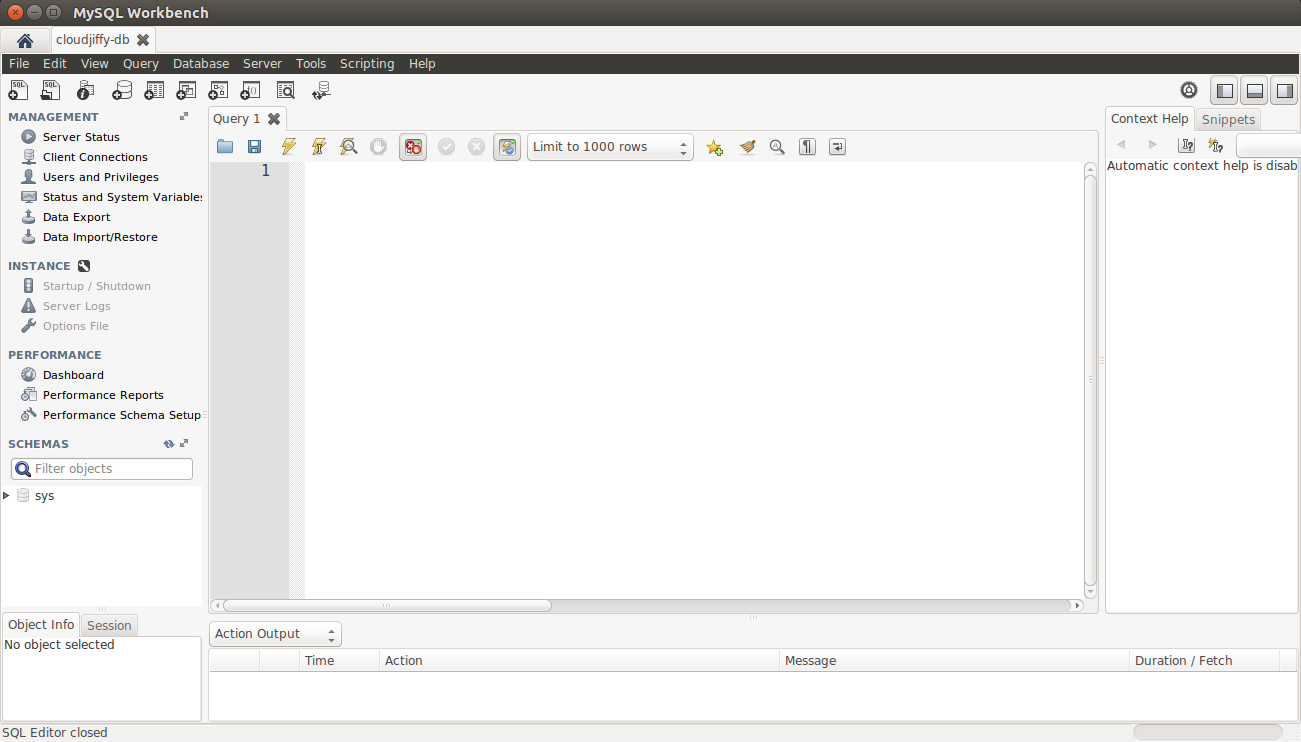This screenshot has height=742, width=1301.
Task: Create a new stored procedure icon
Action: click(x=218, y=91)
